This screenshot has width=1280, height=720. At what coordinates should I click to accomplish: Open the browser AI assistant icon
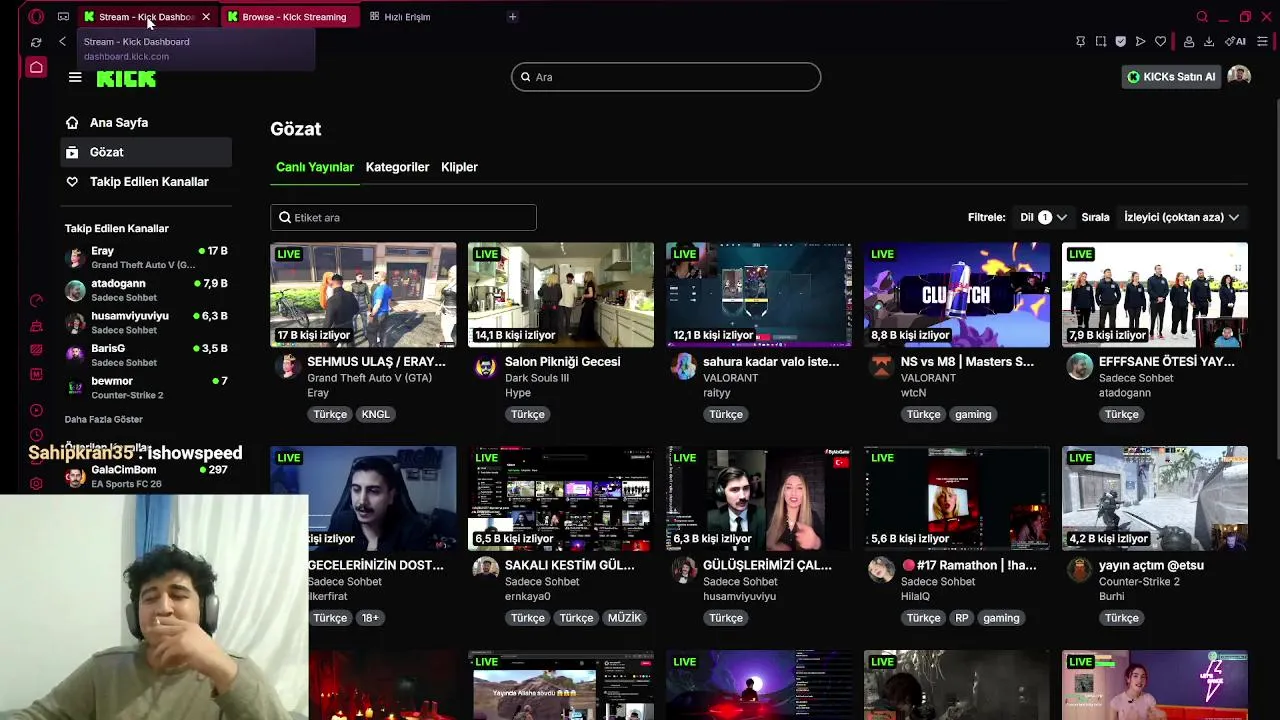pos(1236,42)
